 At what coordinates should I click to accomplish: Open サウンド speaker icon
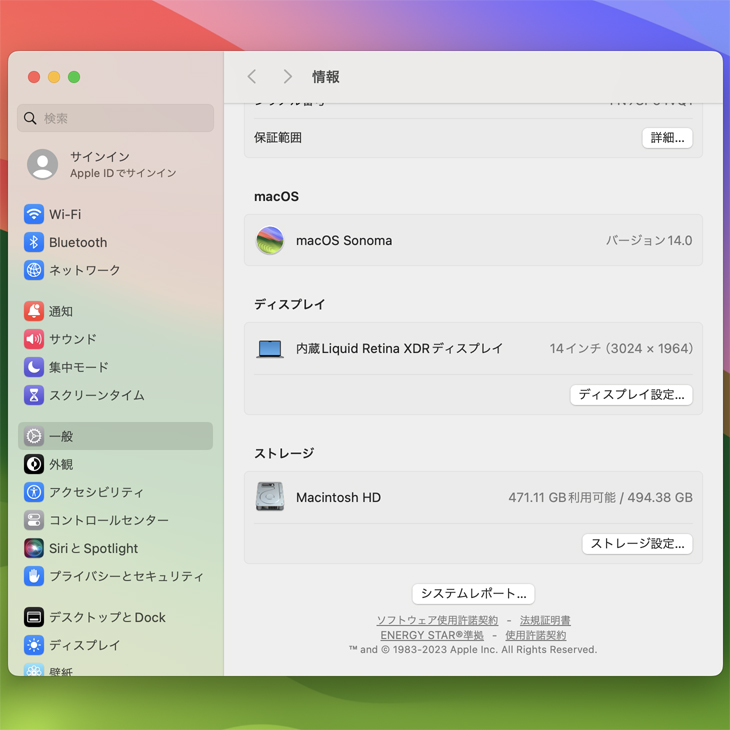[x=34, y=339]
